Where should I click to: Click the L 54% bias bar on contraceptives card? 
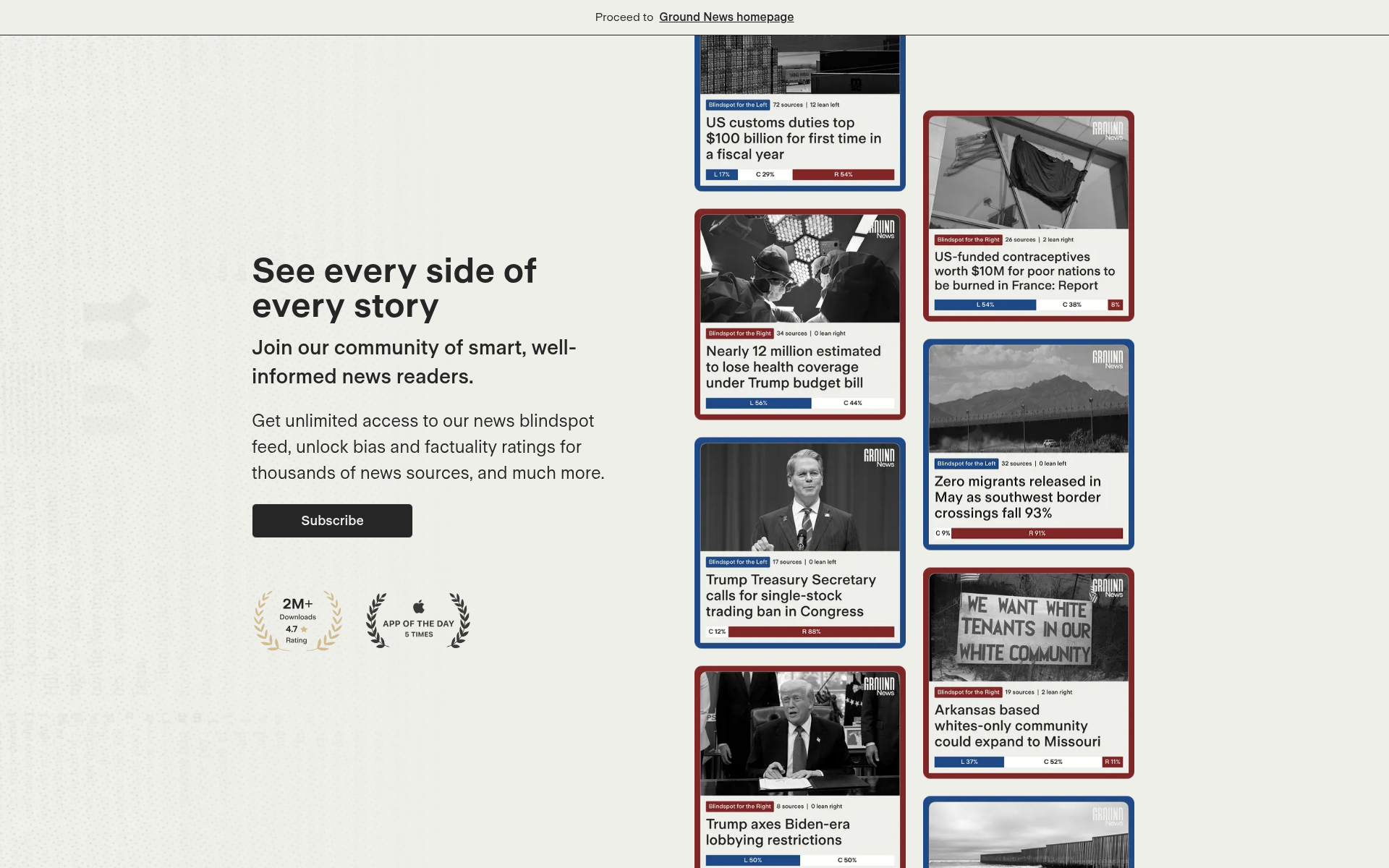click(985, 305)
